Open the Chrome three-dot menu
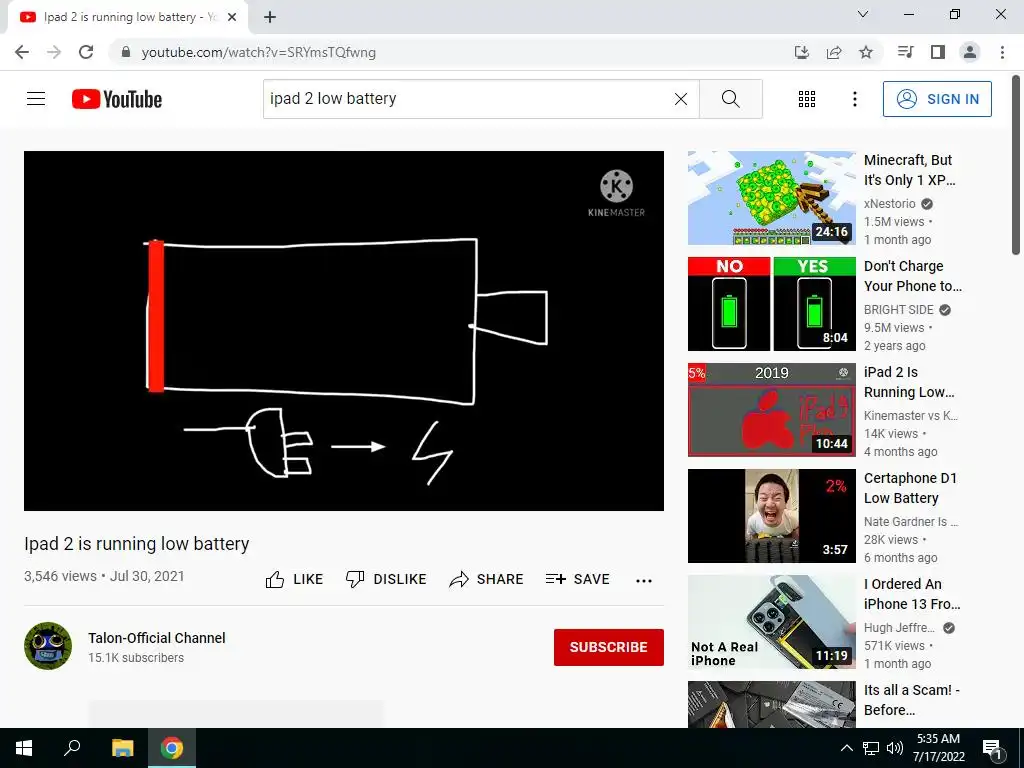The image size is (1024, 768). (x=1002, y=52)
